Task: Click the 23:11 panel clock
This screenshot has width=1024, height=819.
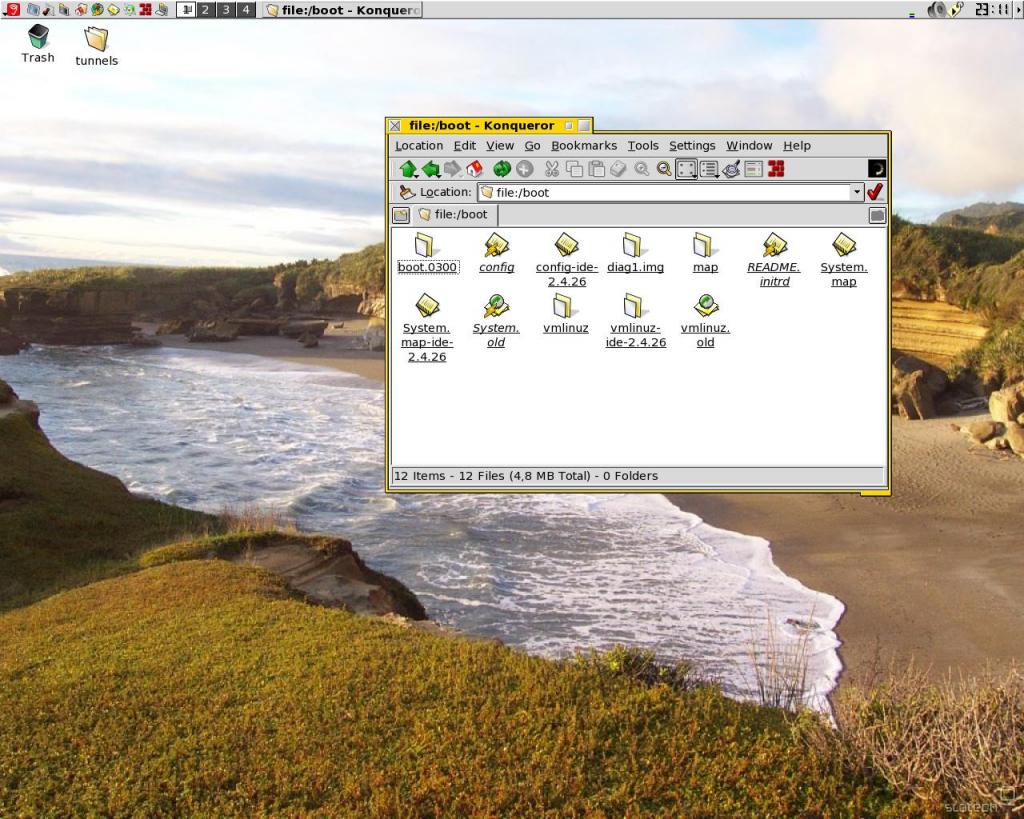Action: pyautogui.click(x=993, y=9)
